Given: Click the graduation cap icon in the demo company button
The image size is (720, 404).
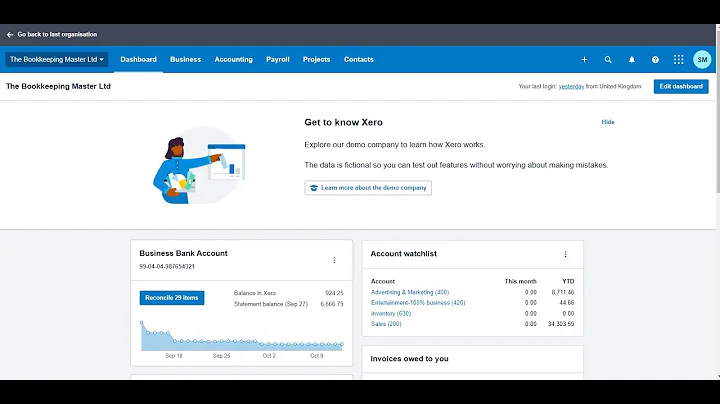Looking at the screenshot, I should pos(314,188).
